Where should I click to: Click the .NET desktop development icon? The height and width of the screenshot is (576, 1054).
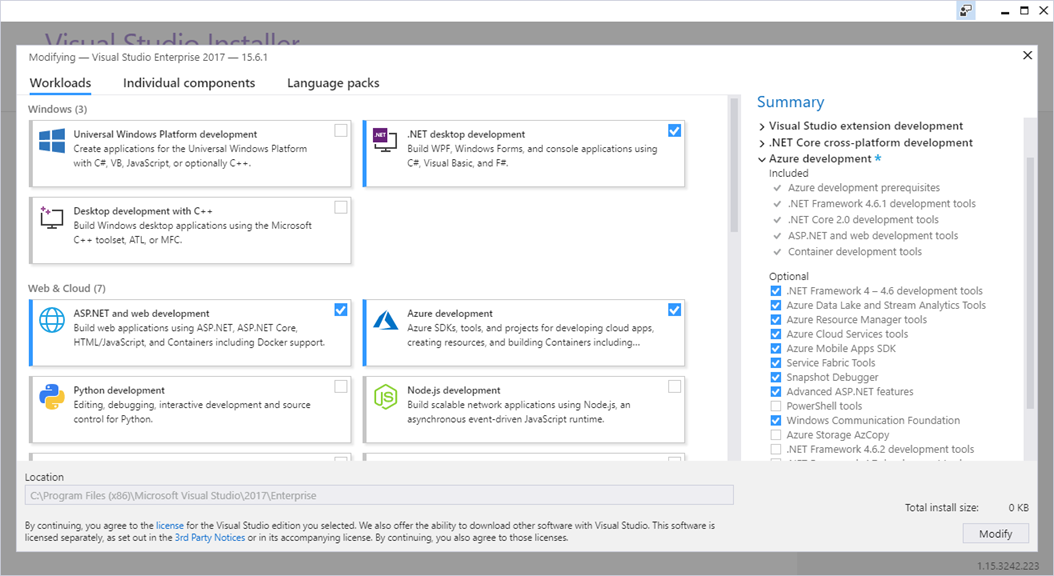tap(385, 140)
